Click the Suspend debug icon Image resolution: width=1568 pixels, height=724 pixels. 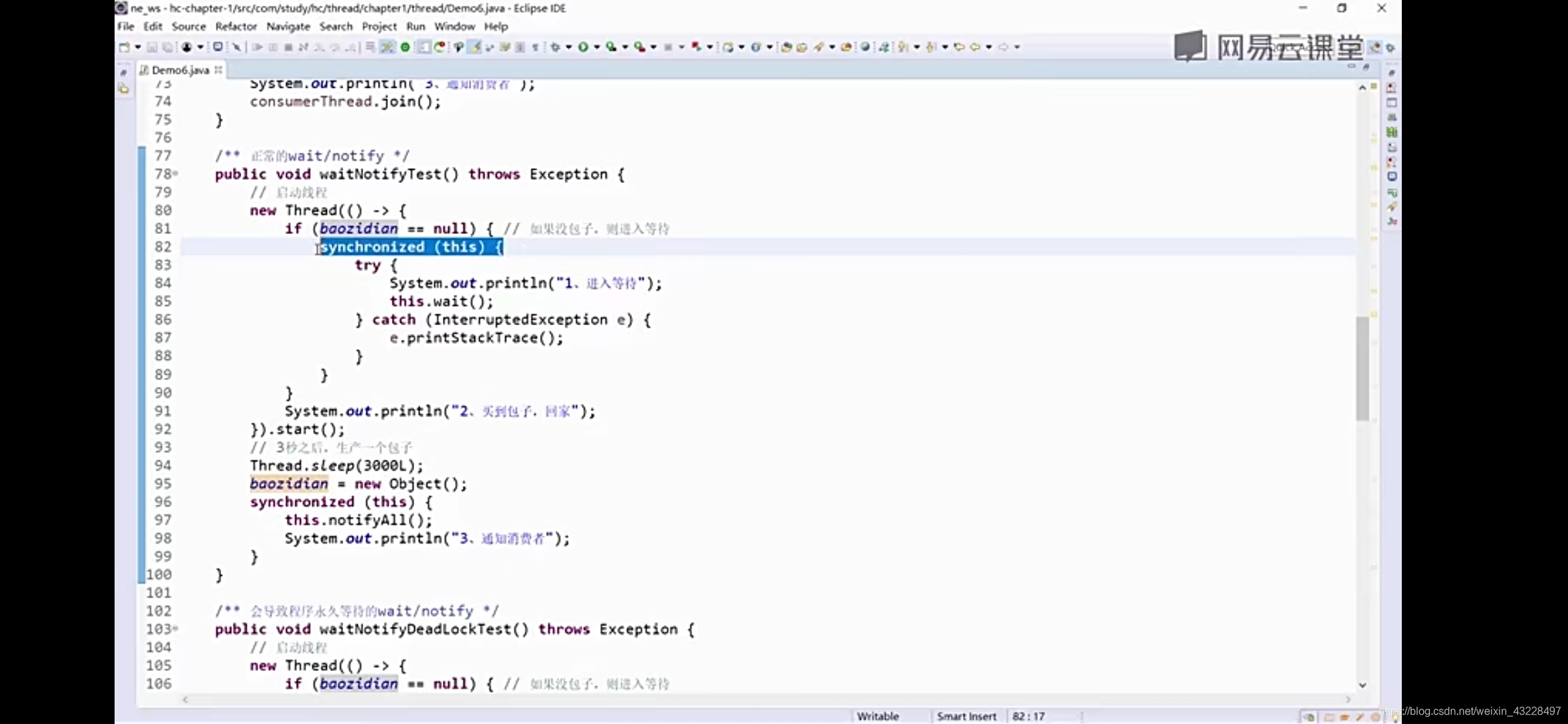273,47
